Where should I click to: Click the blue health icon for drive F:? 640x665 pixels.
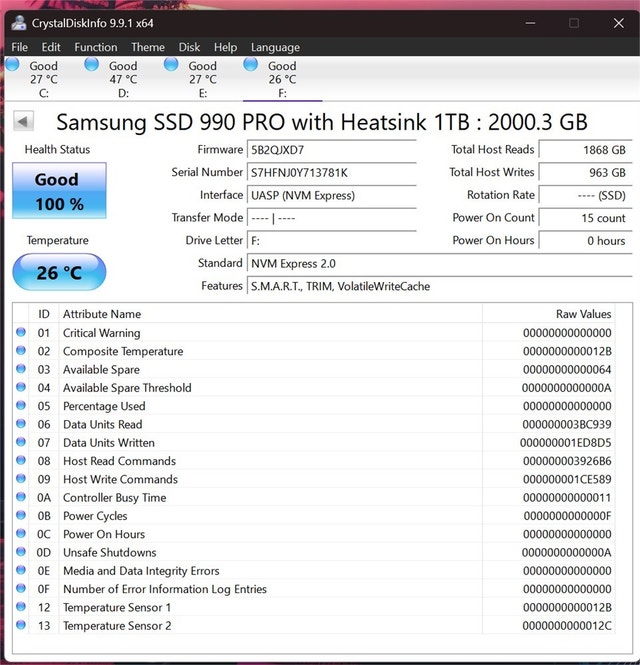coord(251,65)
